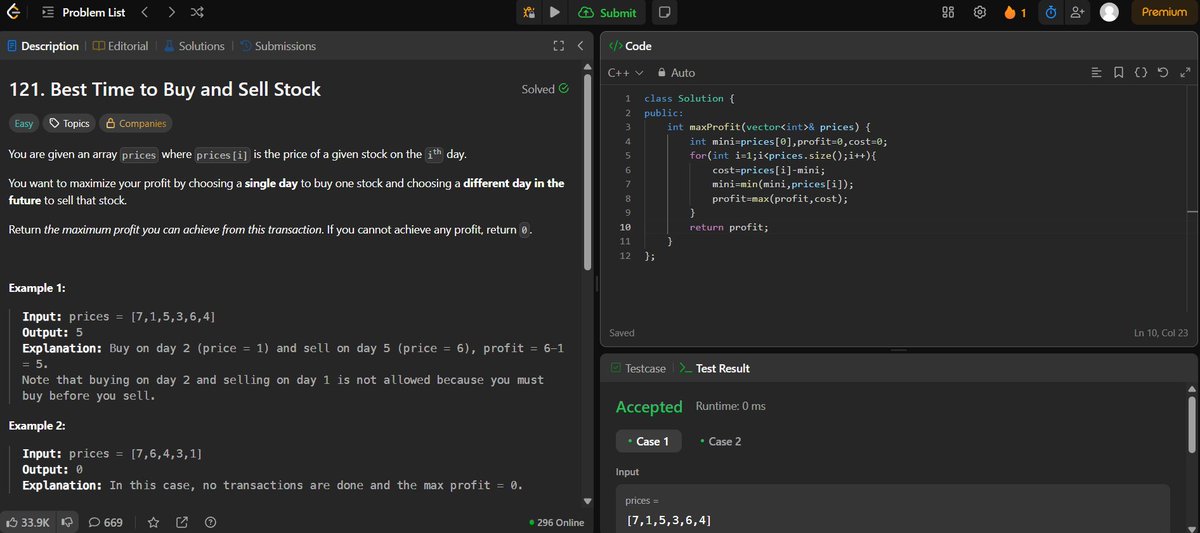Click the curly braces snippet icon
This screenshot has height=533, width=1200.
pos(1141,73)
